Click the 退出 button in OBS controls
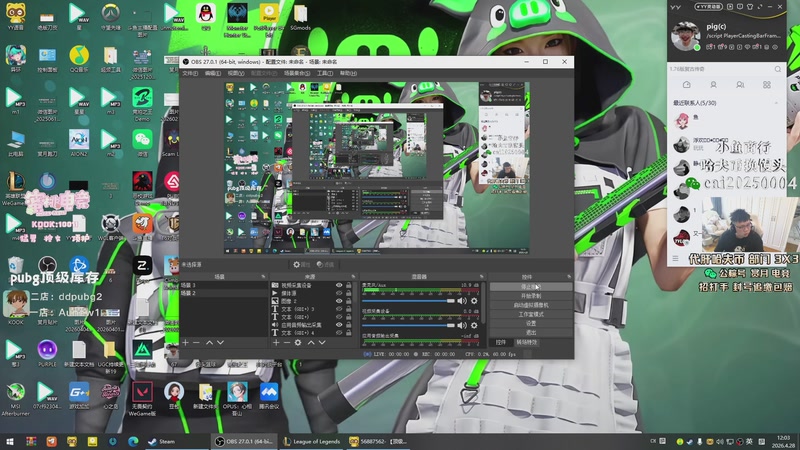Image resolution: width=800 pixels, height=450 pixels. pyautogui.click(x=531, y=333)
